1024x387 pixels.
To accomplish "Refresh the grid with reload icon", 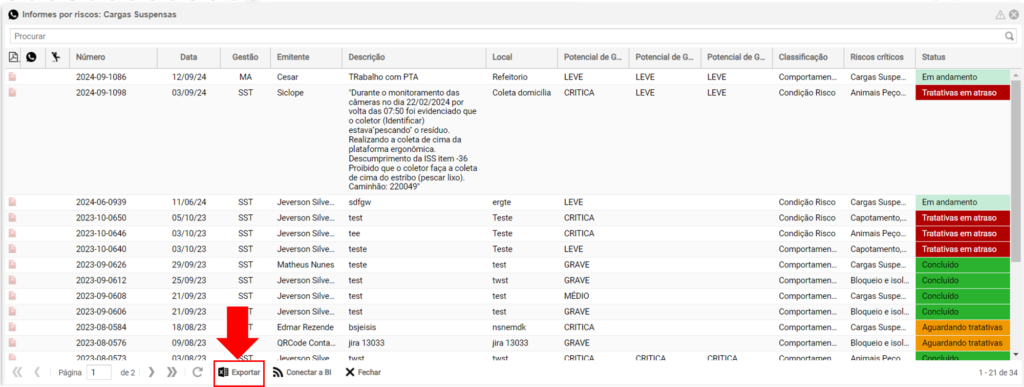I will [x=198, y=373].
